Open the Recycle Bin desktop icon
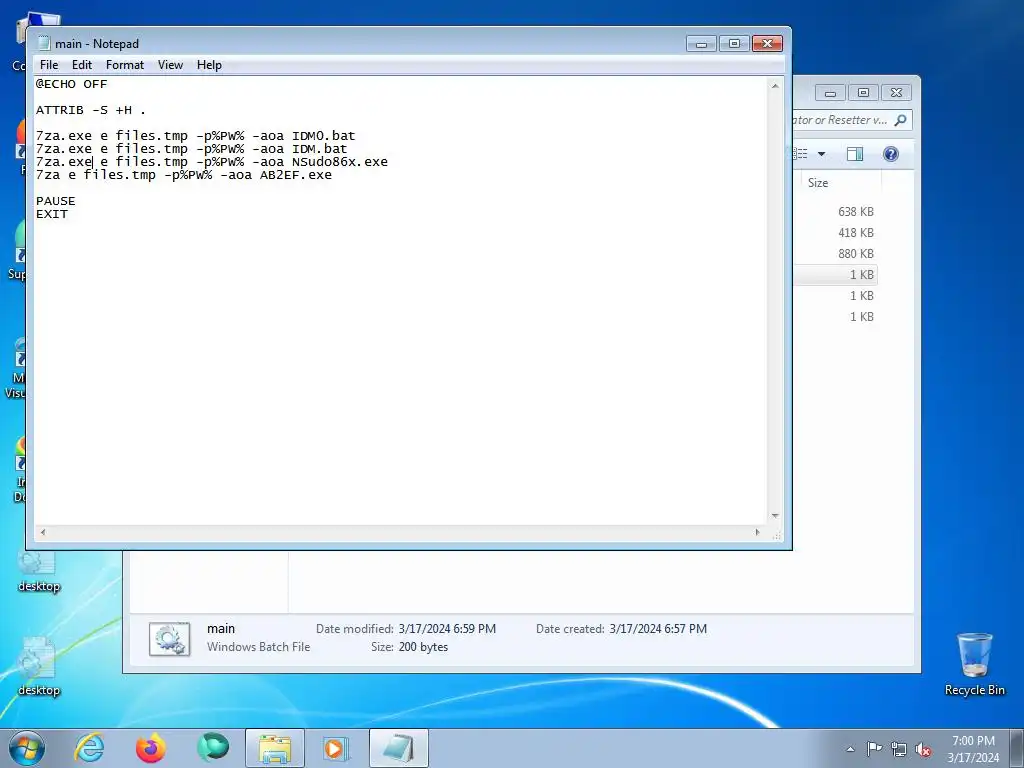The width and height of the screenshot is (1024, 768). point(974,664)
